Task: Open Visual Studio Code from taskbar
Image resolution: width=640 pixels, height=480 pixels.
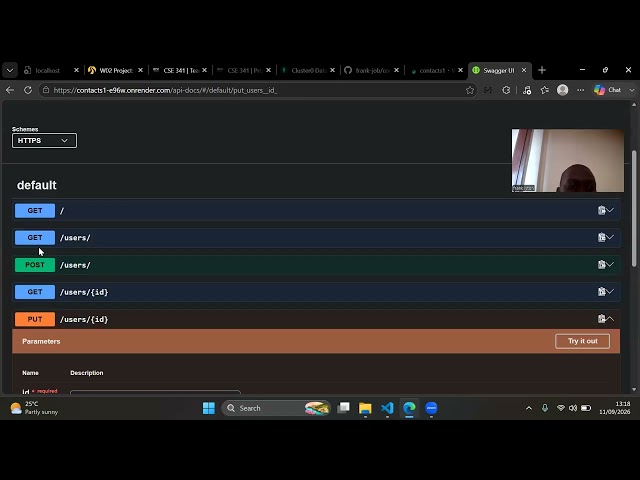Action: pos(387,408)
